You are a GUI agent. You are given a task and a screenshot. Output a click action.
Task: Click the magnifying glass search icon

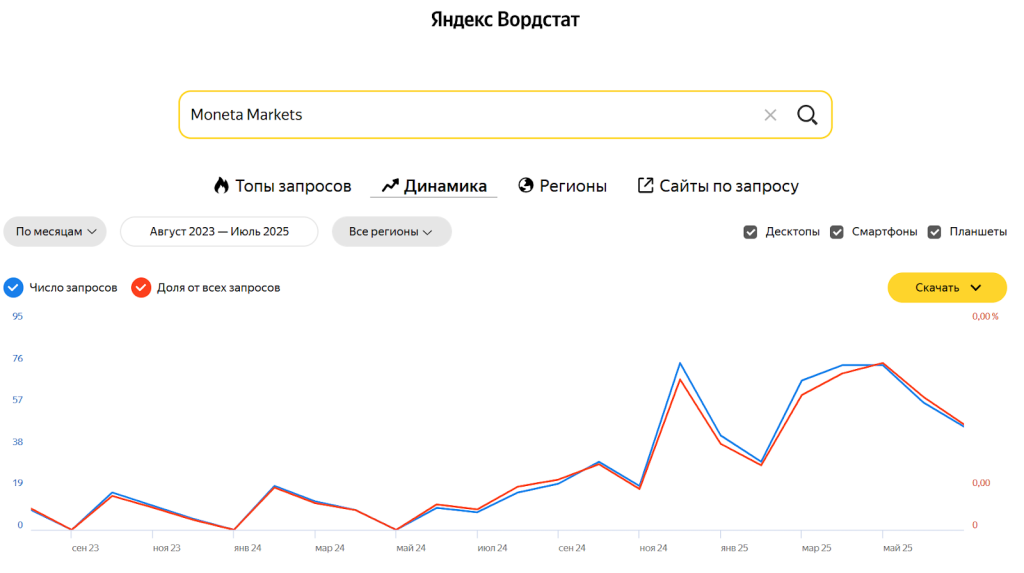point(807,115)
